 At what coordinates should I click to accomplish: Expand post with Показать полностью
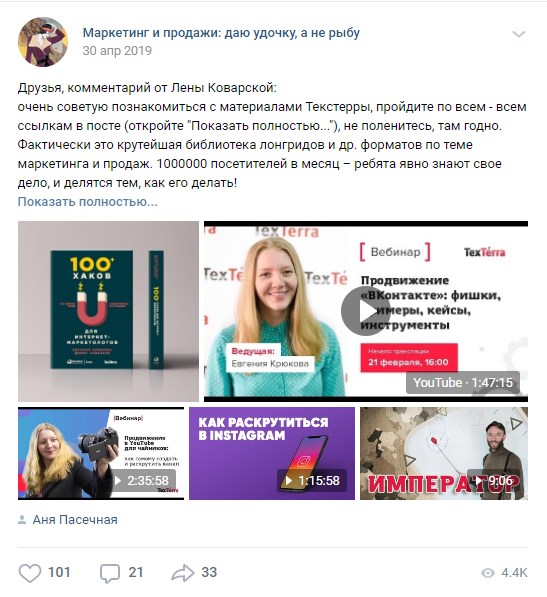(x=88, y=201)
